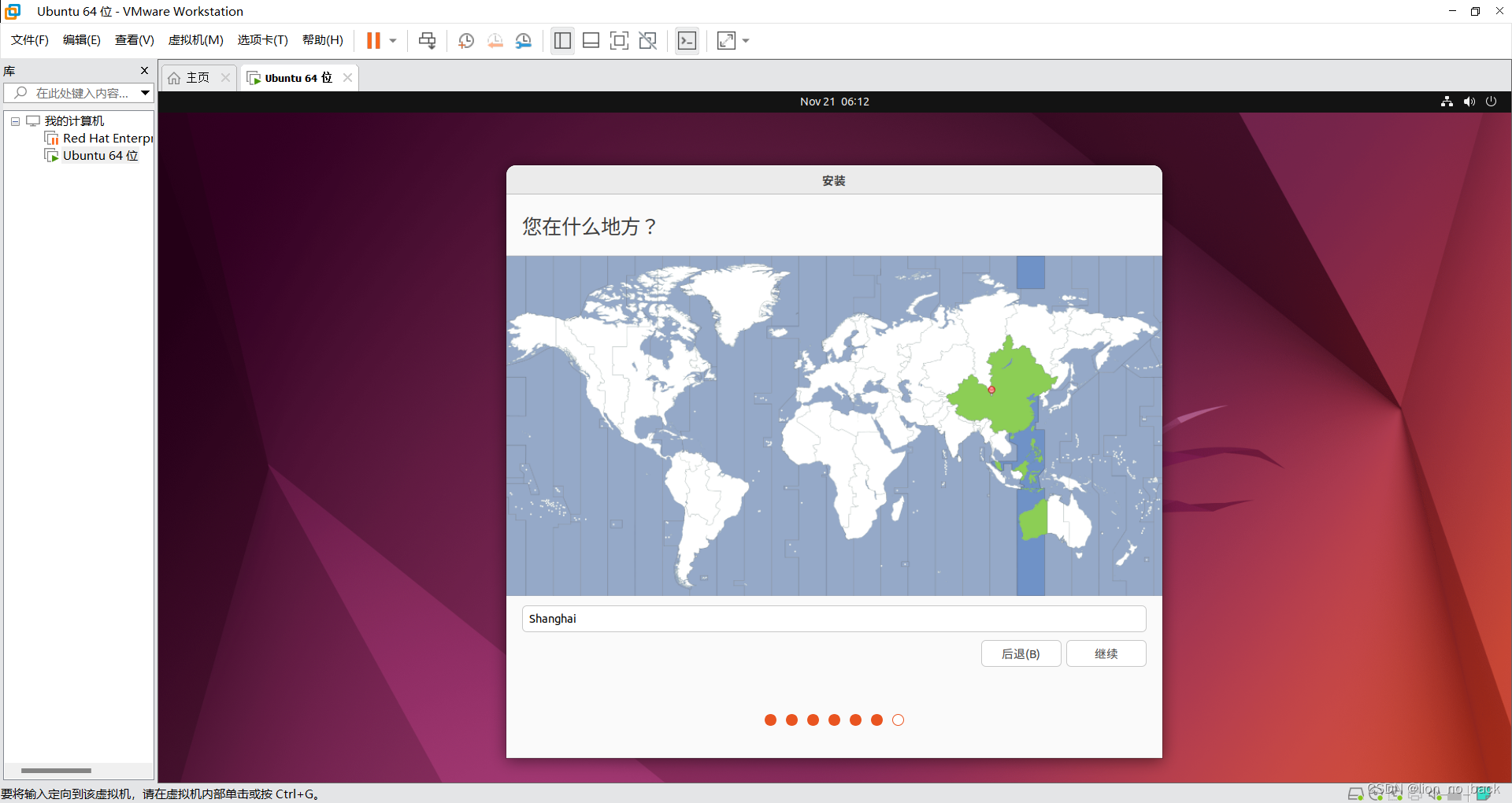This screenshot has height=803, width=1512.
Task: Open the suspend button dropdown arrow
Action: [392, 40]
